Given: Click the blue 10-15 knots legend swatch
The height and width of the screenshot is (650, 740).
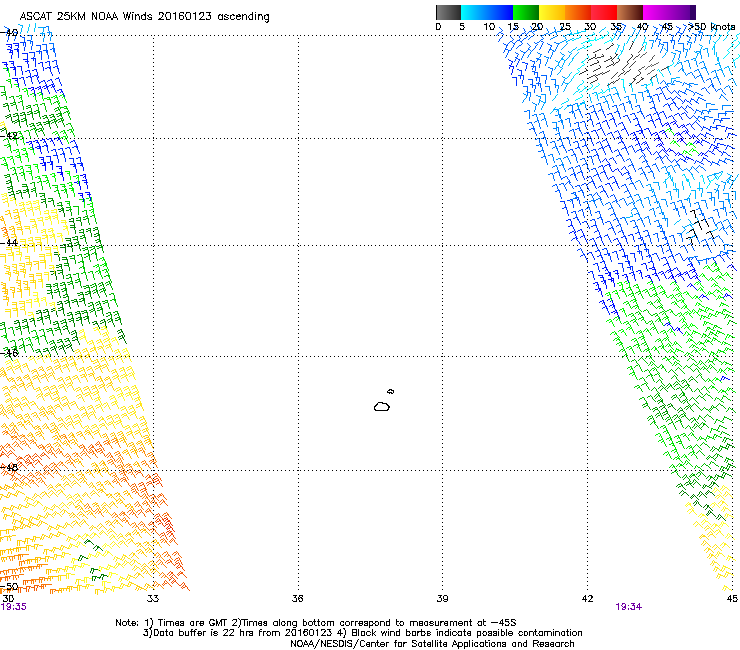Looking at the screenshot, I should point(500,12).
